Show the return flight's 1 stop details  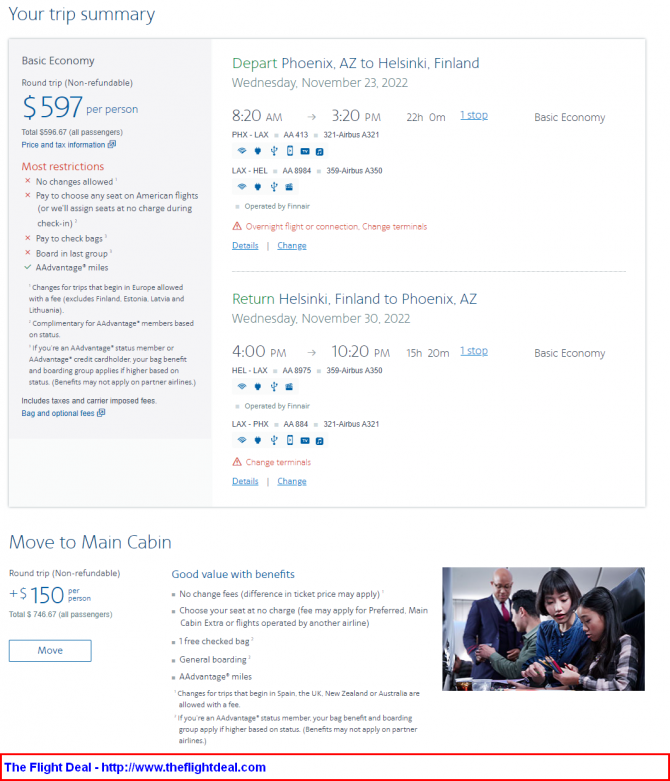tap(474, 352)
